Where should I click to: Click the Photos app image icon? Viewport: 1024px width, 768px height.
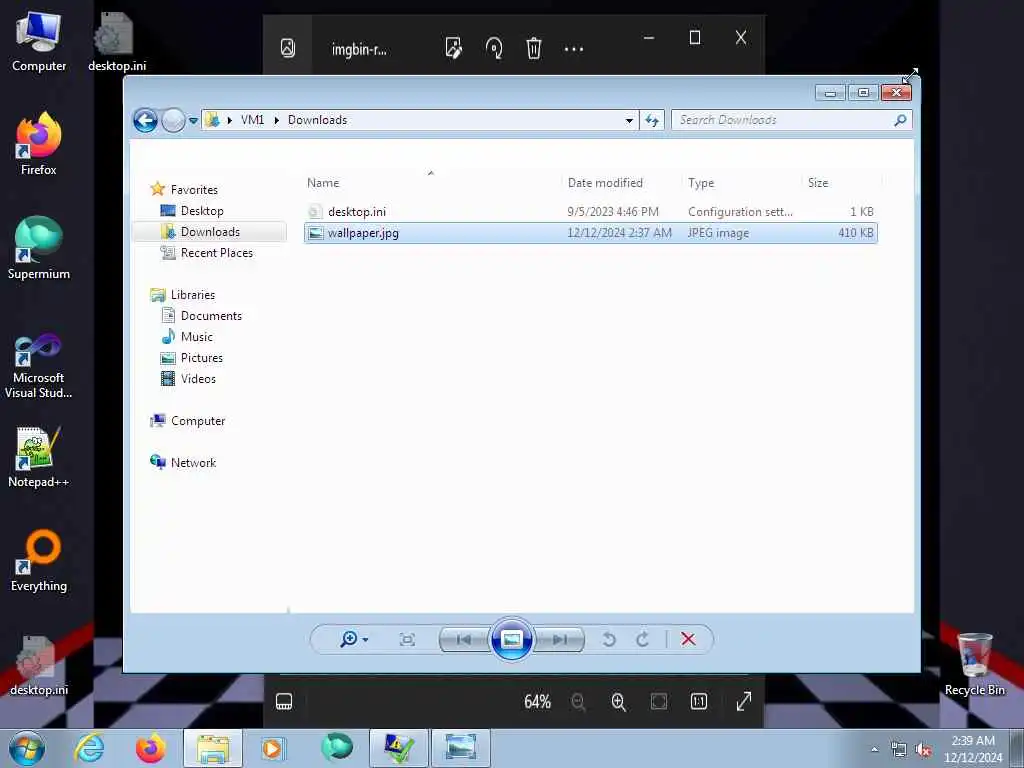(x=287, y=48)
